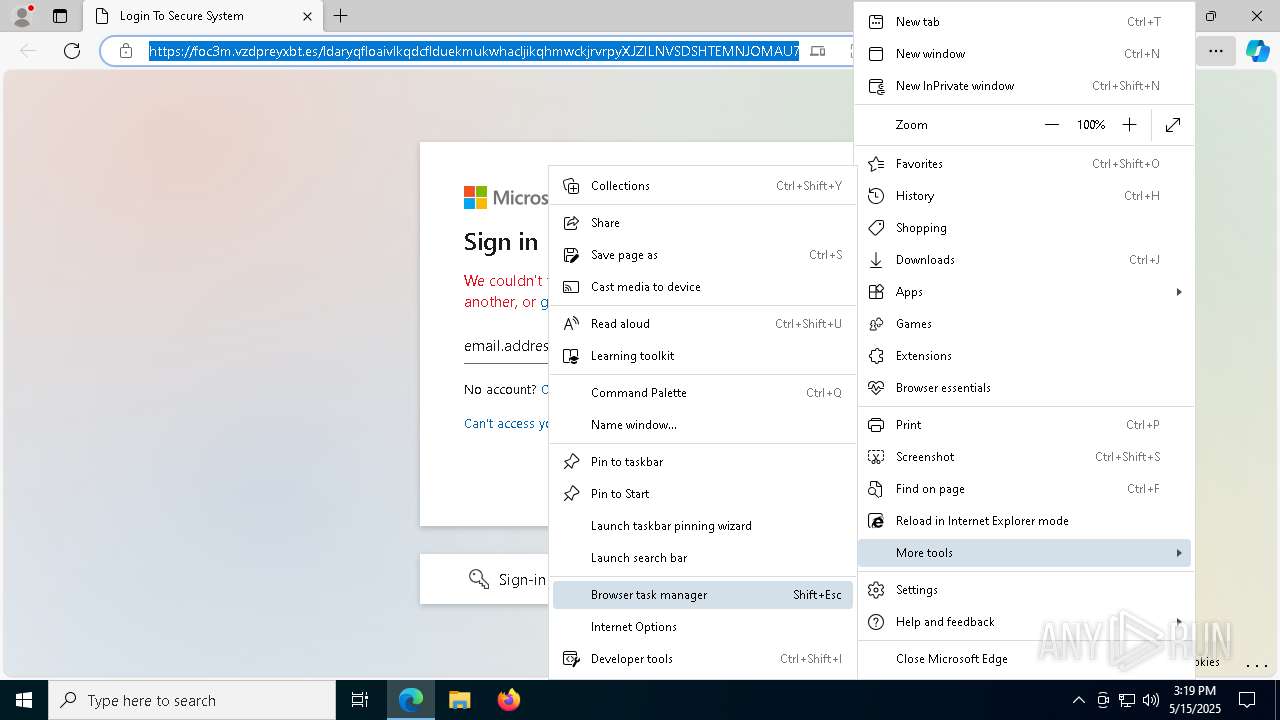The image size is (1280, 720).
Task: Open the Windows Start menu
Action: tap(24, 700)
